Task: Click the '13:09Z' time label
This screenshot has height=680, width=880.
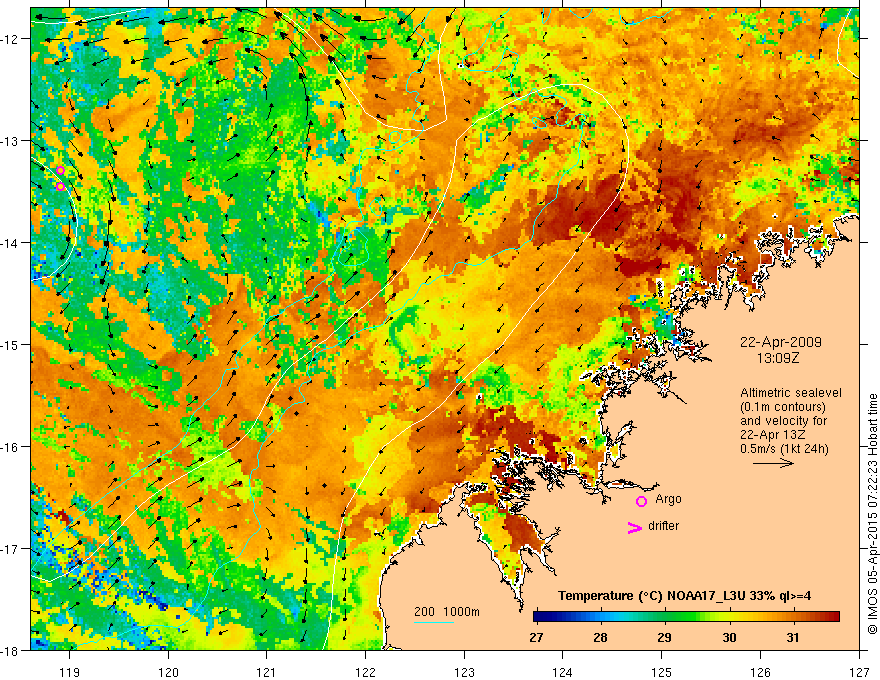Action: coord(777,358)
